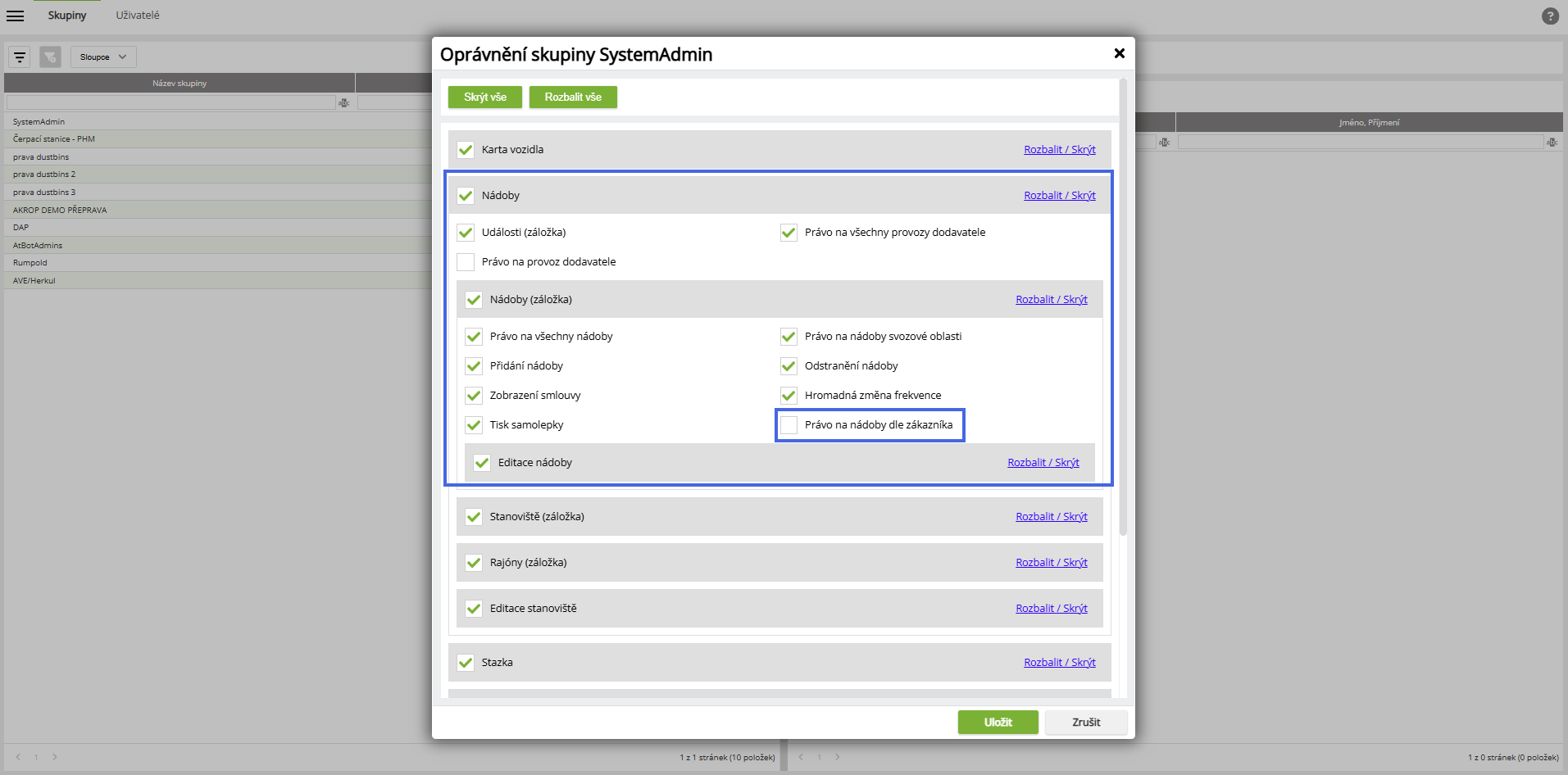Click filter icon beside Jméno, Příjmení input
This screenshot has height=775, width=1568.
[1552, 142]
